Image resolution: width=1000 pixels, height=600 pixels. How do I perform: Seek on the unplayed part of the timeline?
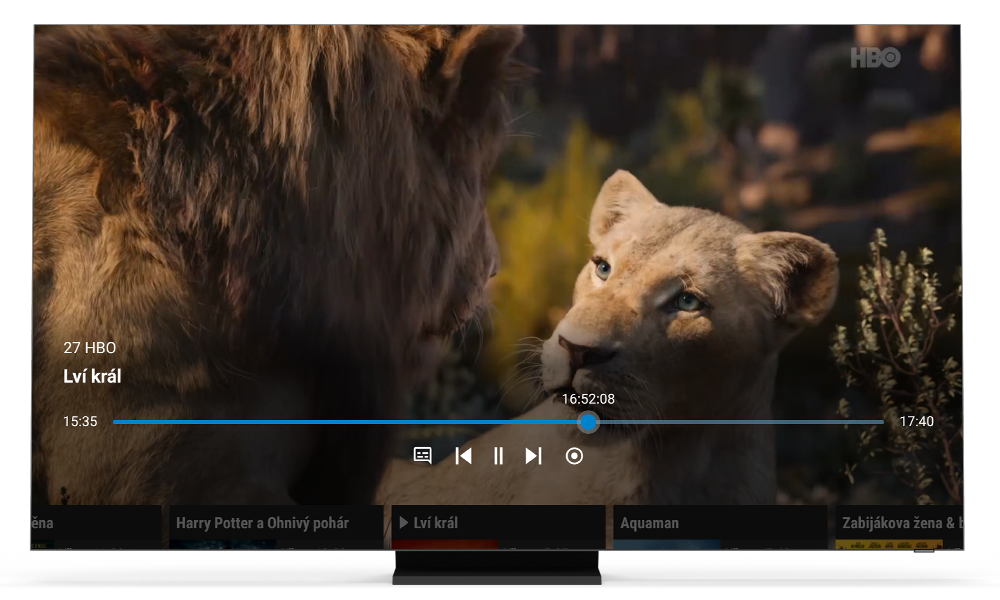click(741, 421)
